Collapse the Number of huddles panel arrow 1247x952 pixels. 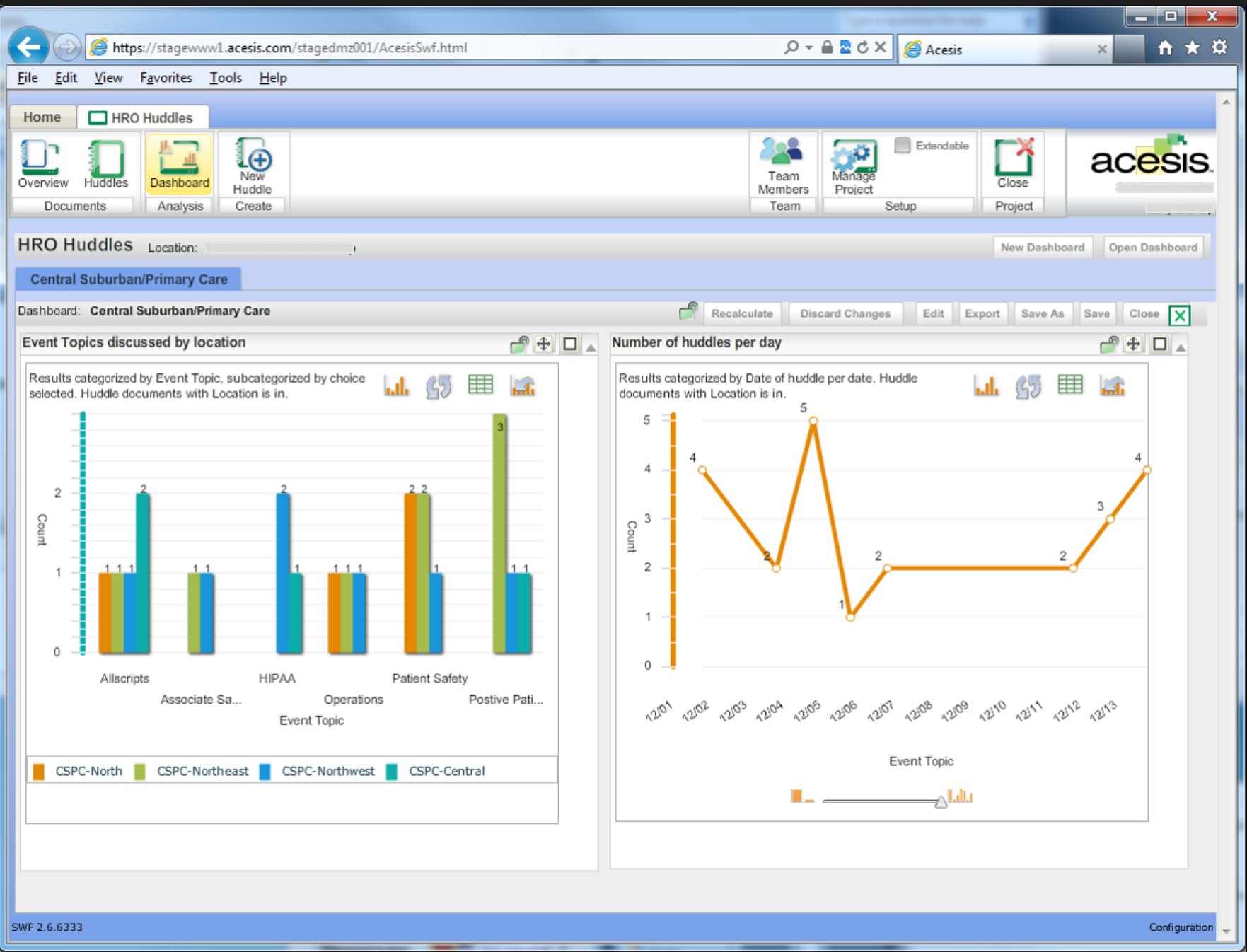[x=1181, y=347]
